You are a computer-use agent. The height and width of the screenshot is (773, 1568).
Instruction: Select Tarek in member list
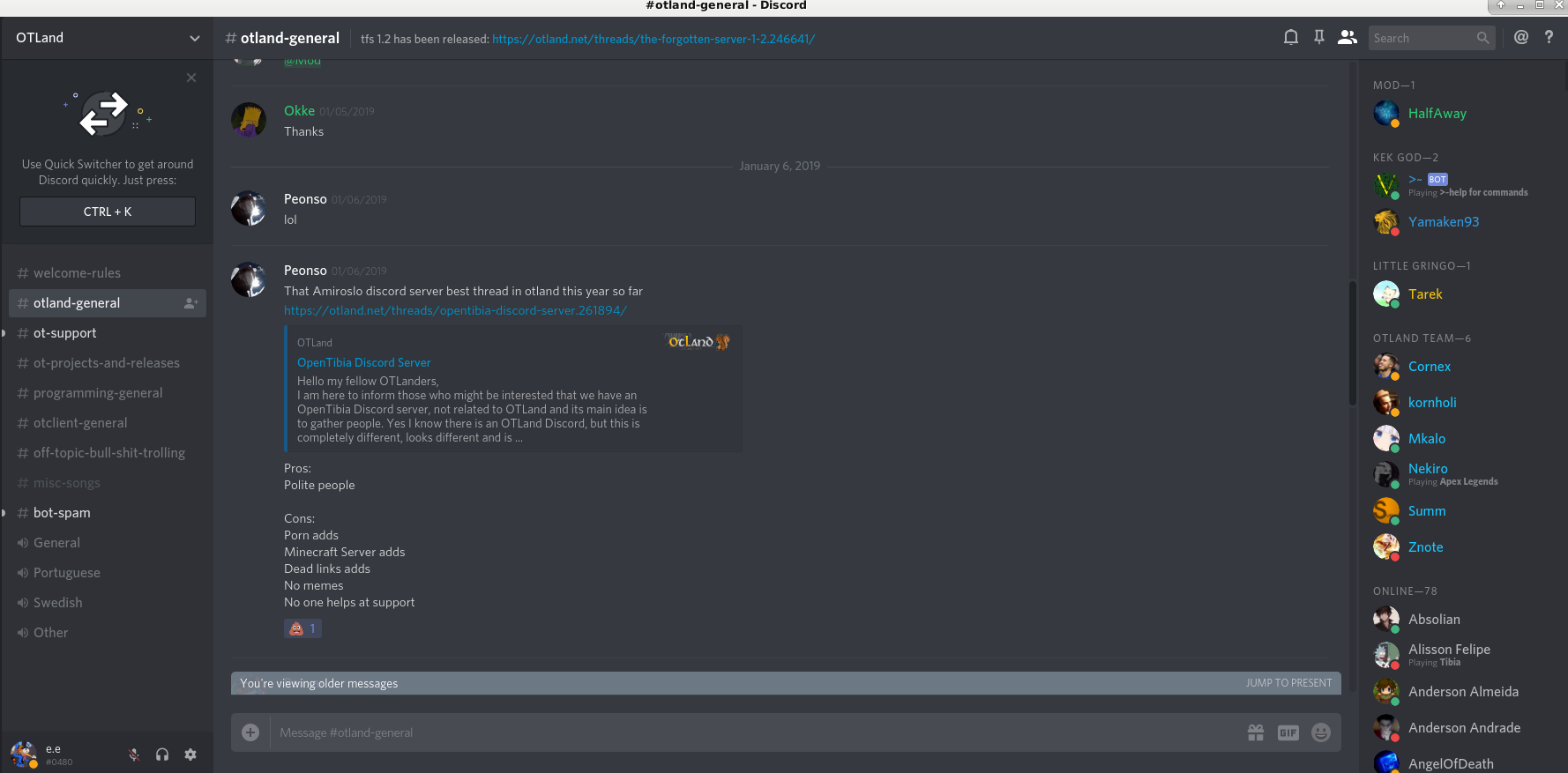(1462, 294)
